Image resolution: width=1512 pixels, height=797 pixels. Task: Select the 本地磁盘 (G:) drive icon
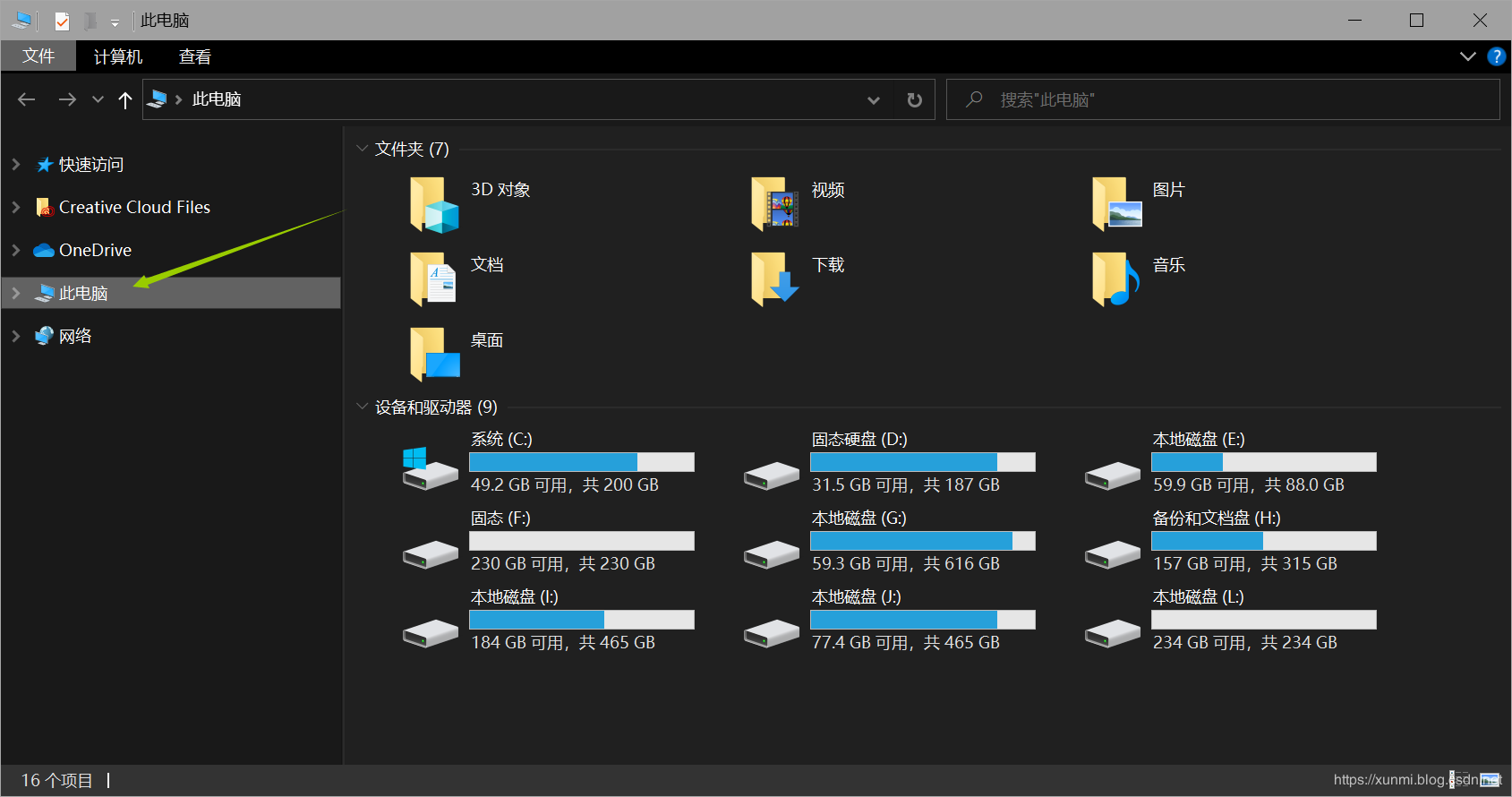(x=772, y=554)
